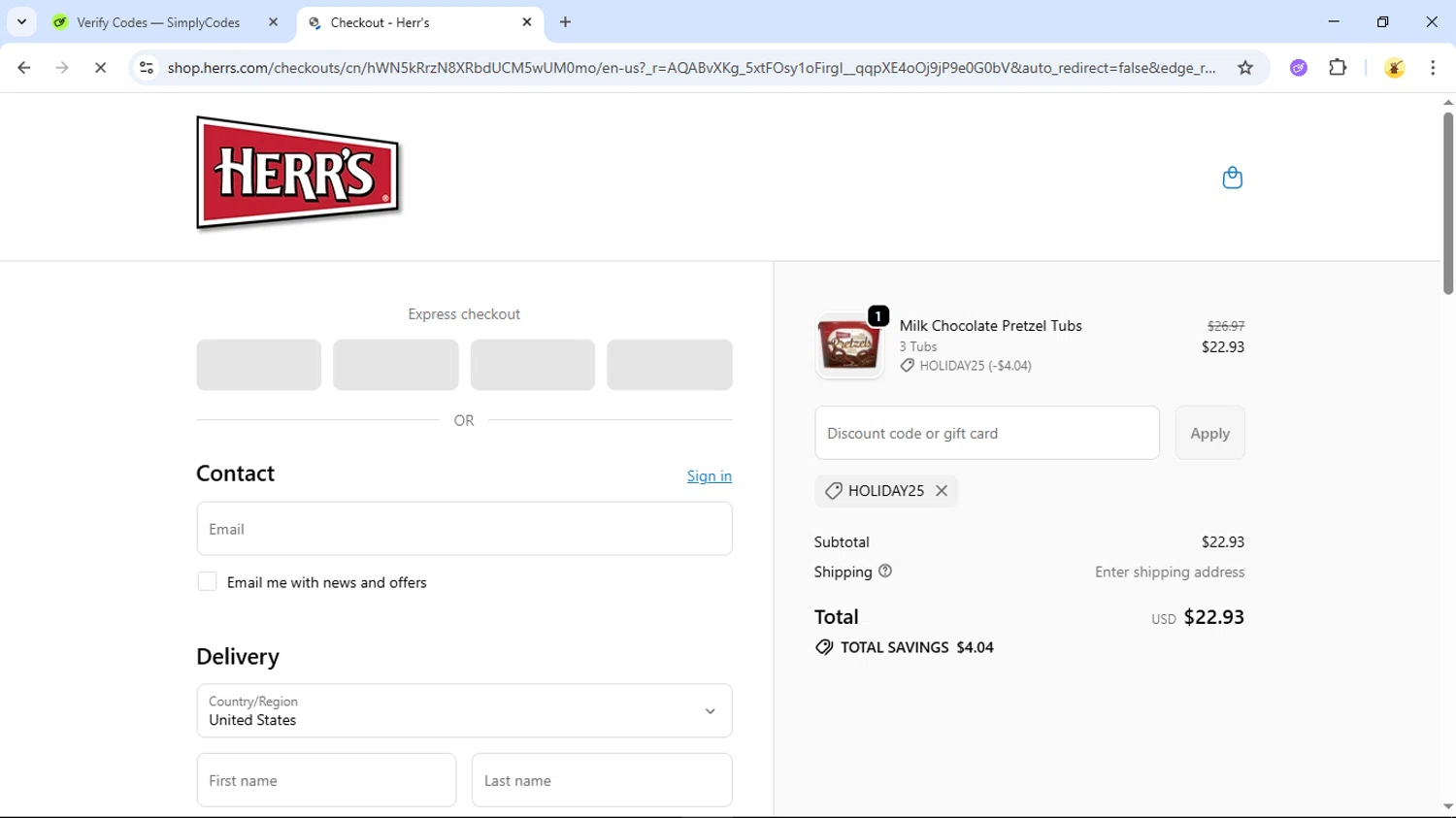This screenshot has width=1456, height=818.
Task: Select the Checkout - Herr's tab
Action: click(x=419, y=22)
